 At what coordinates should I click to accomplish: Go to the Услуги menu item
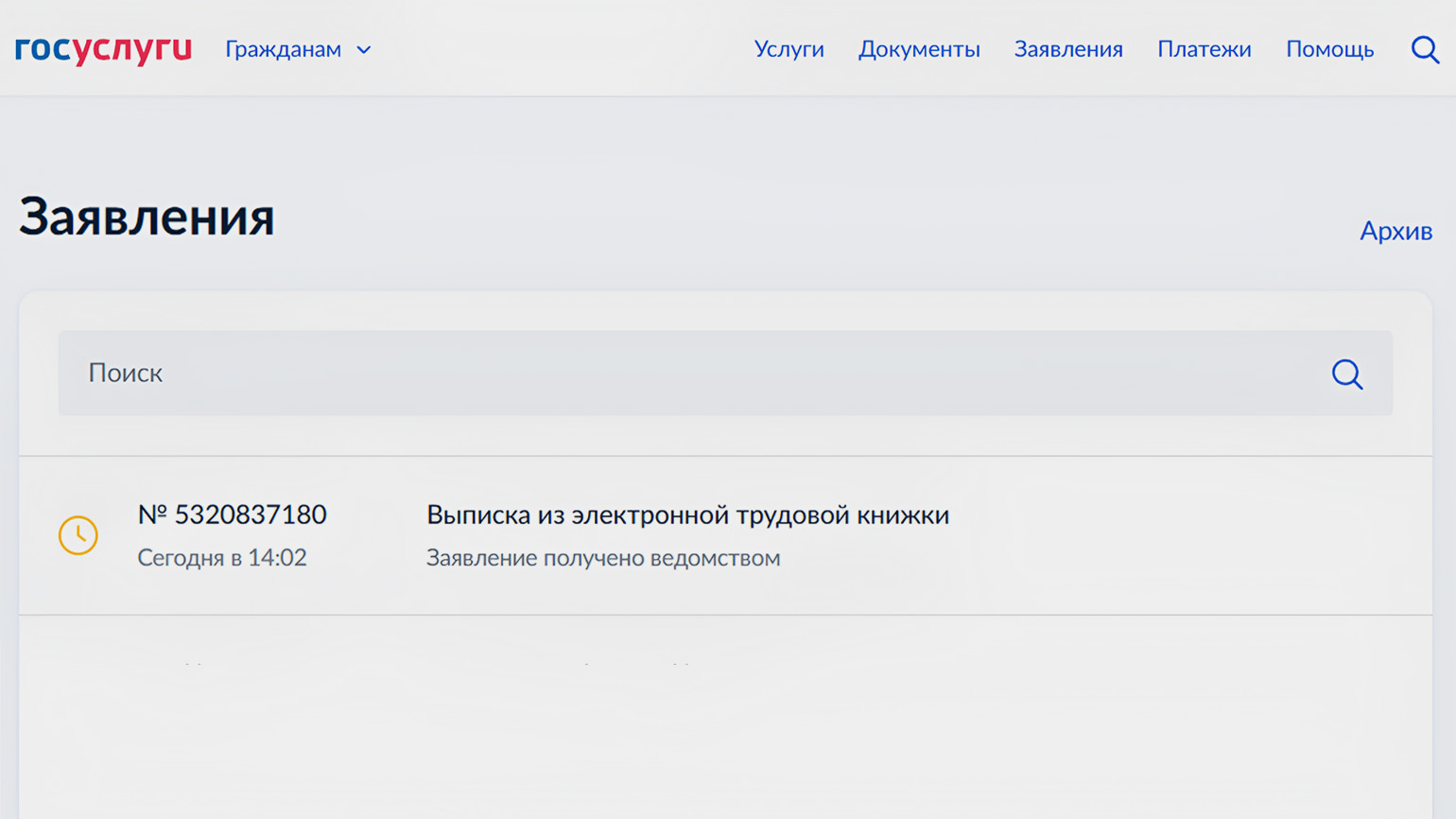click(789, 49)
